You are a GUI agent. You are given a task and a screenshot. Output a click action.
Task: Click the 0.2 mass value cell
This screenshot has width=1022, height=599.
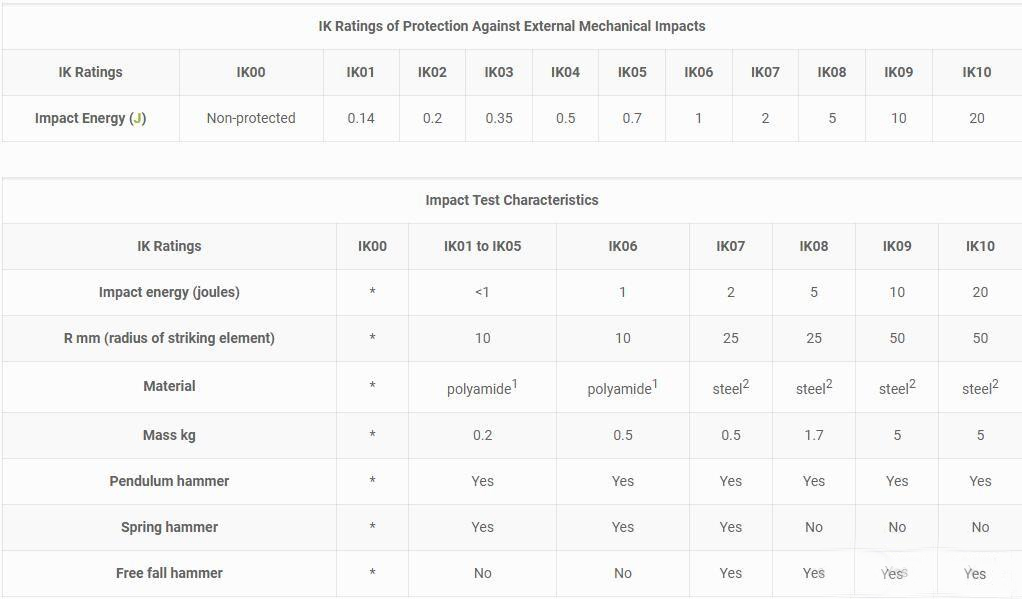[482, 435]
